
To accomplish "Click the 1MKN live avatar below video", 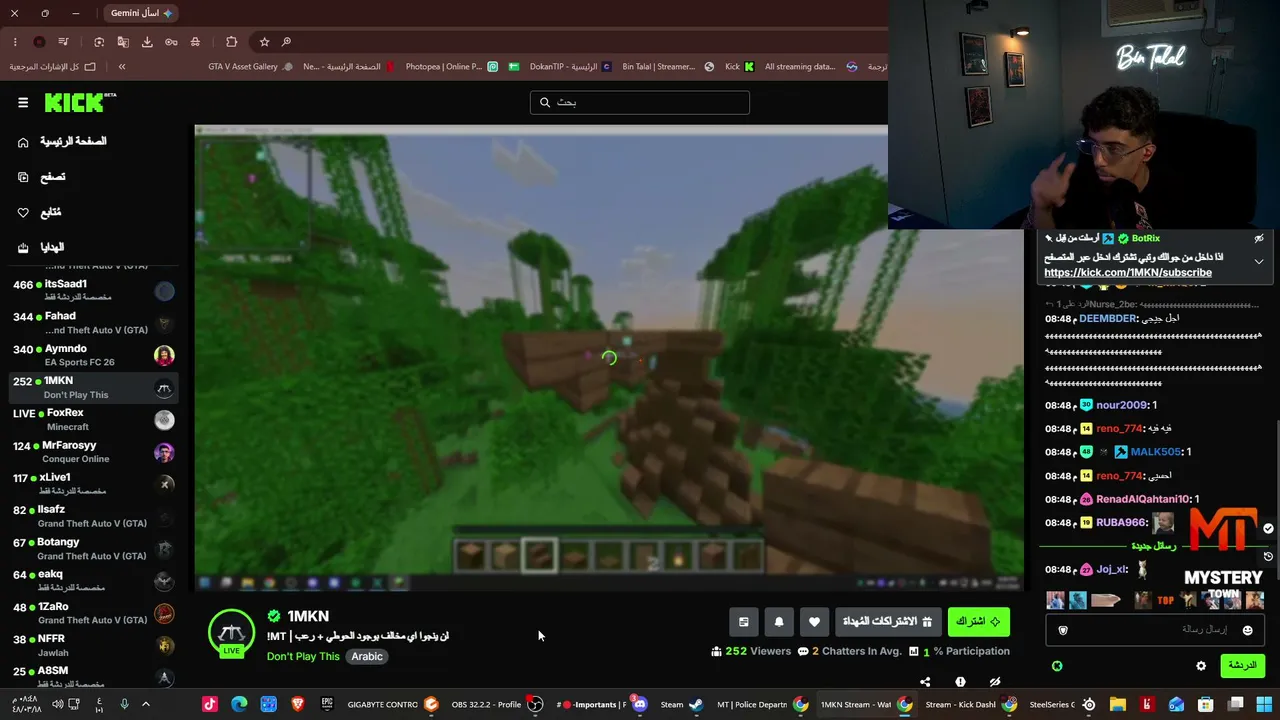I will click(x=231, y=633).
